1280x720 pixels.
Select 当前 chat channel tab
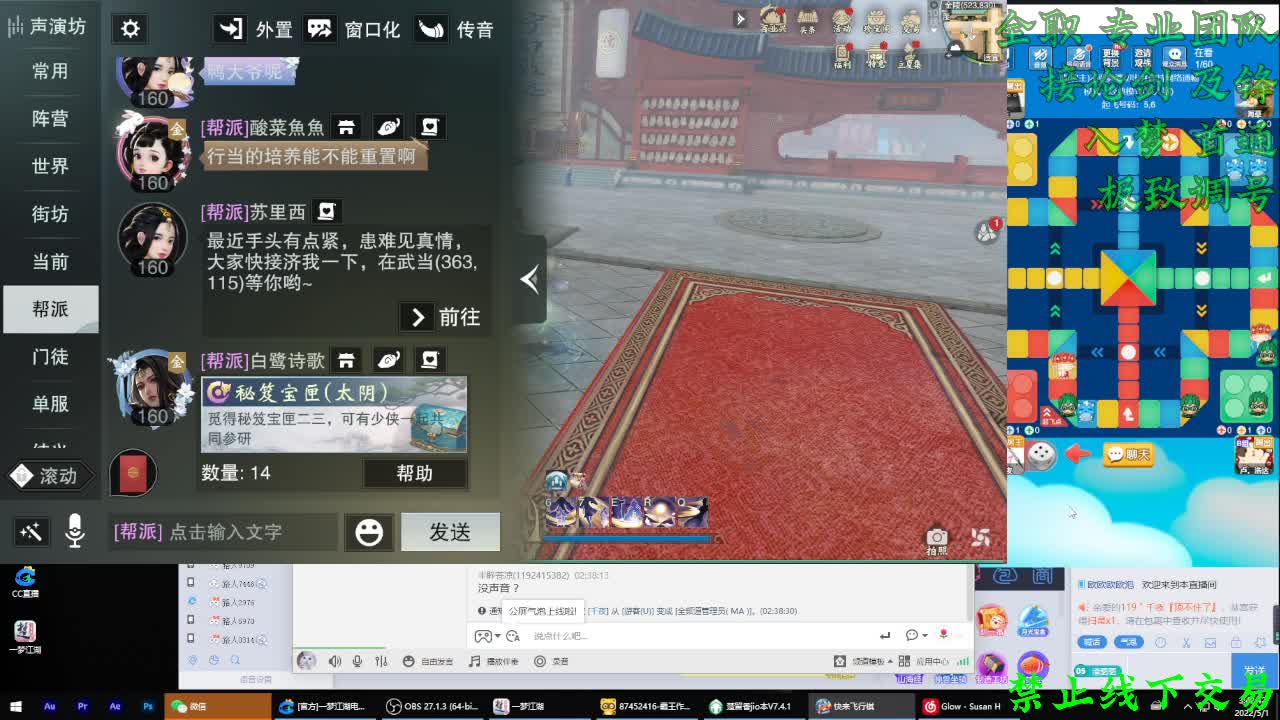point(50,262)
